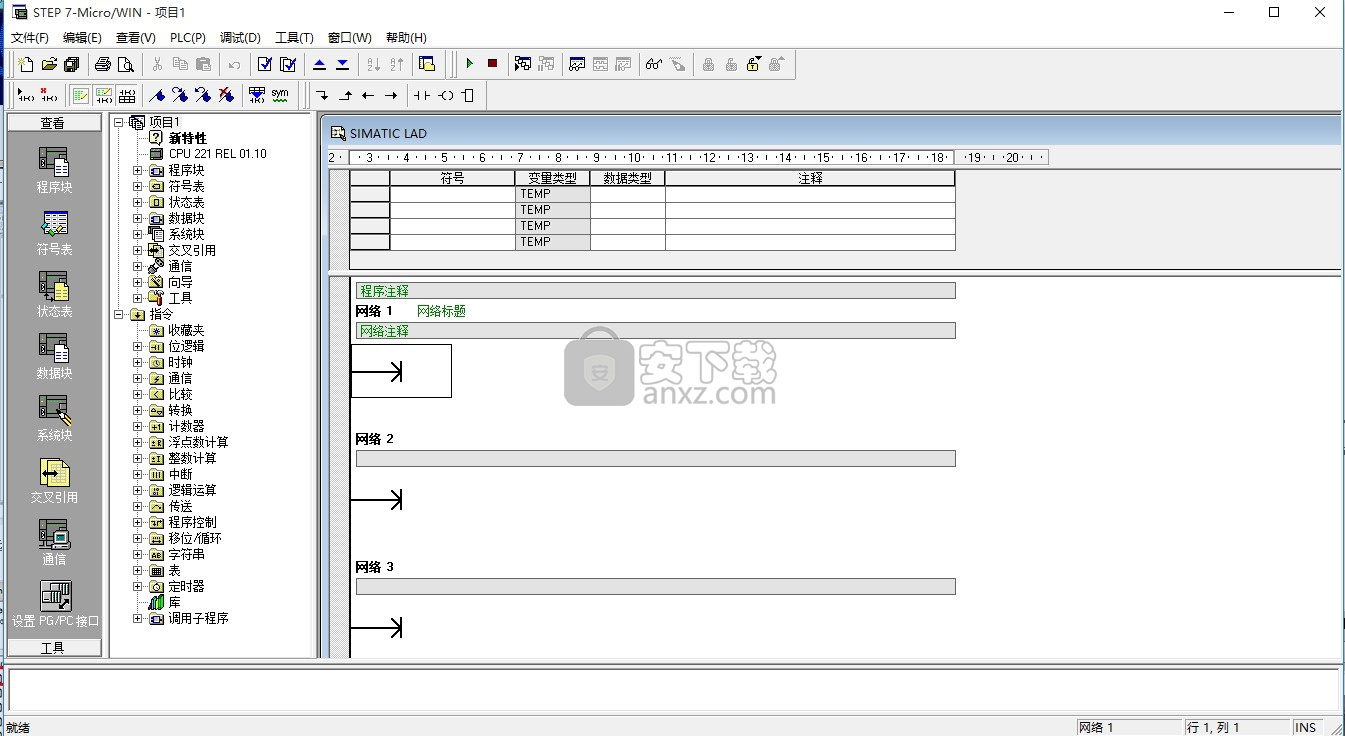1345x736 pixels.
Task: Expand the 定时器 instruction folder
Action: [x=138, y=586]
